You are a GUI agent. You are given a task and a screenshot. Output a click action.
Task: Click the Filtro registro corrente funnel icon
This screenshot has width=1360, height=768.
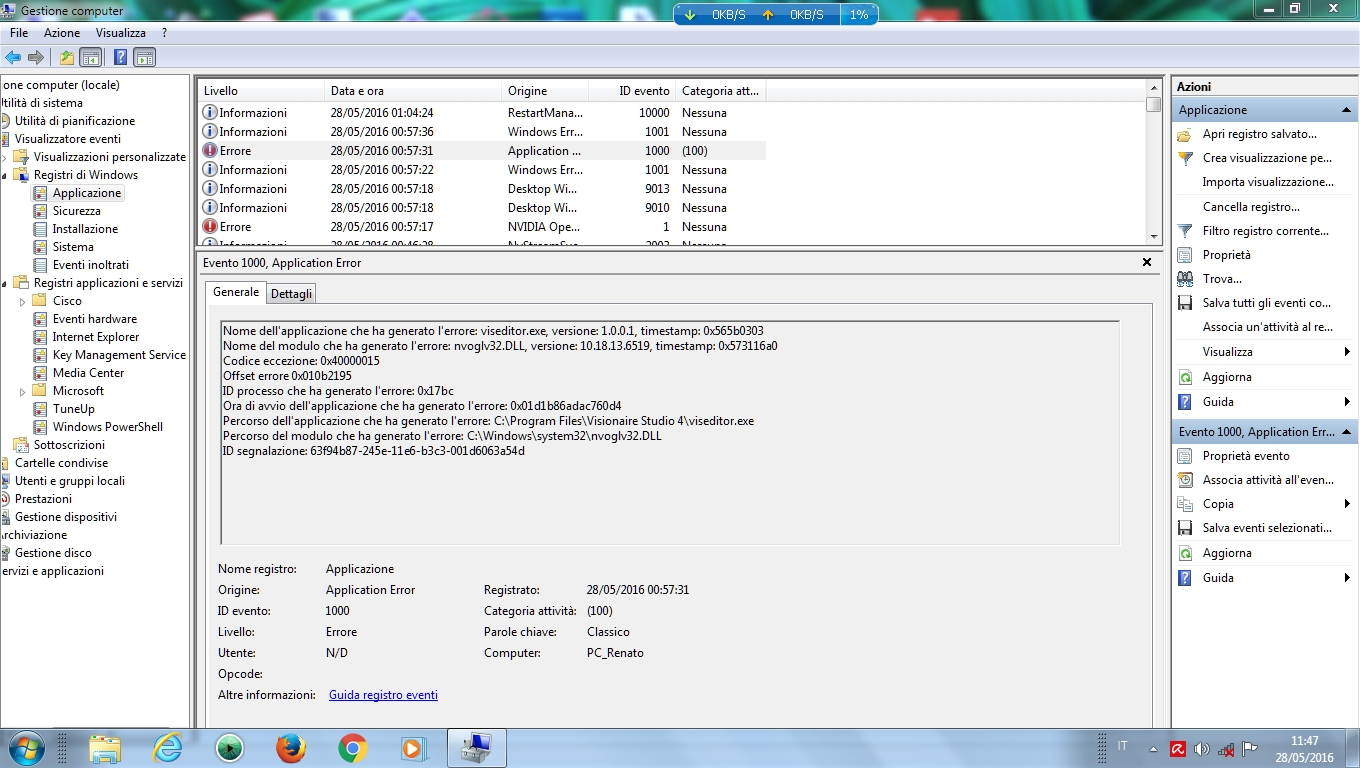click(x=1185, y=231)
